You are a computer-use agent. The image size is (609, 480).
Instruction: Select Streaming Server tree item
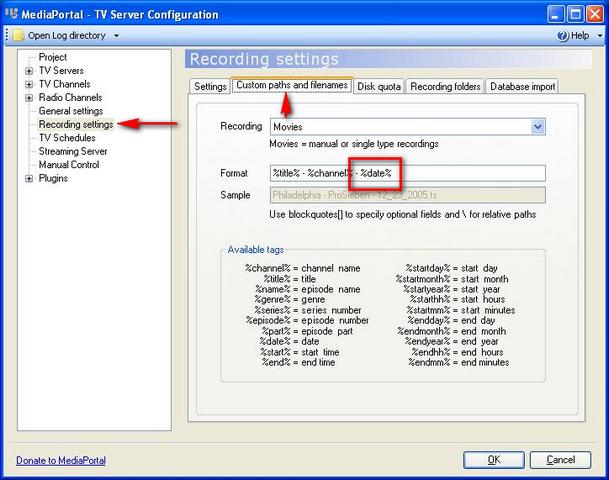click(72, 152)
